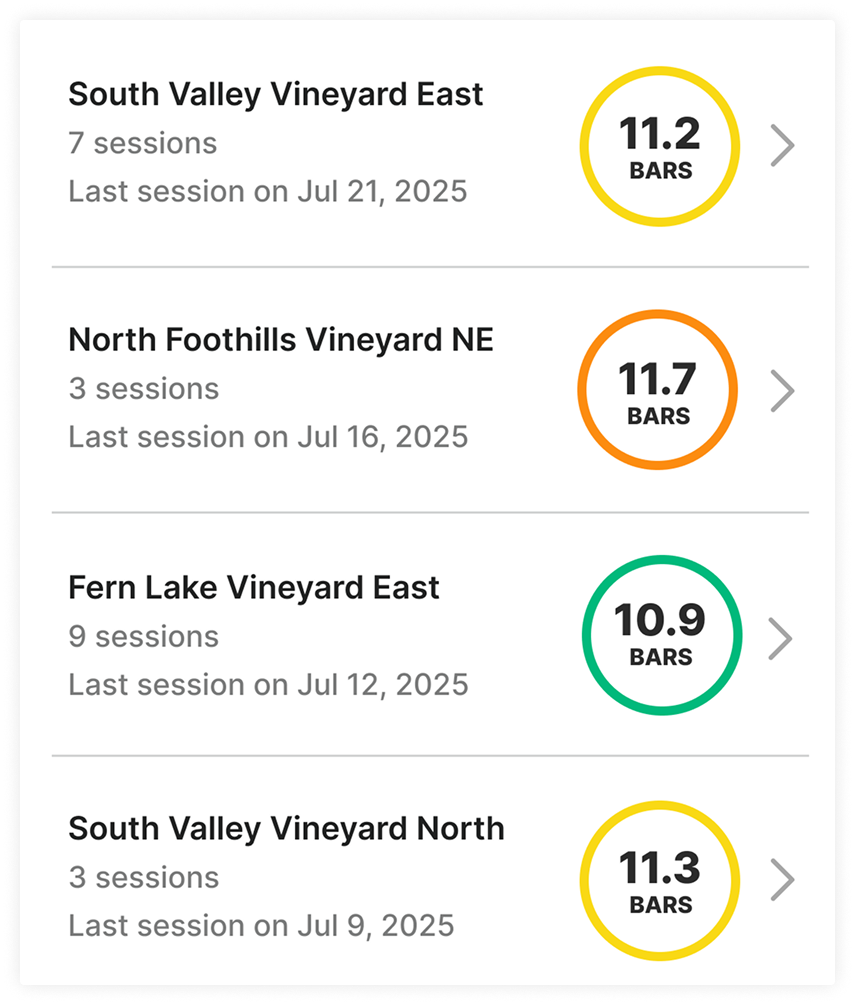Click "Last session on Jul 21, 2025"
Image resolution: width=855 pixels, height=1005 pixels.
pyautogui.click(x=267, y=191)
